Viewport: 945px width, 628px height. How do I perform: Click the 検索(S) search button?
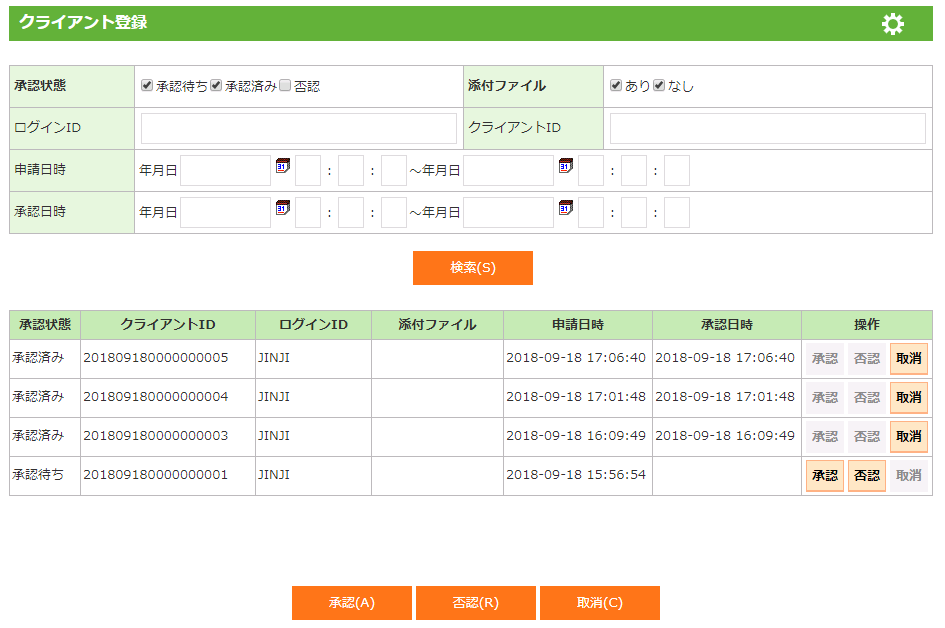pos(472,268)
